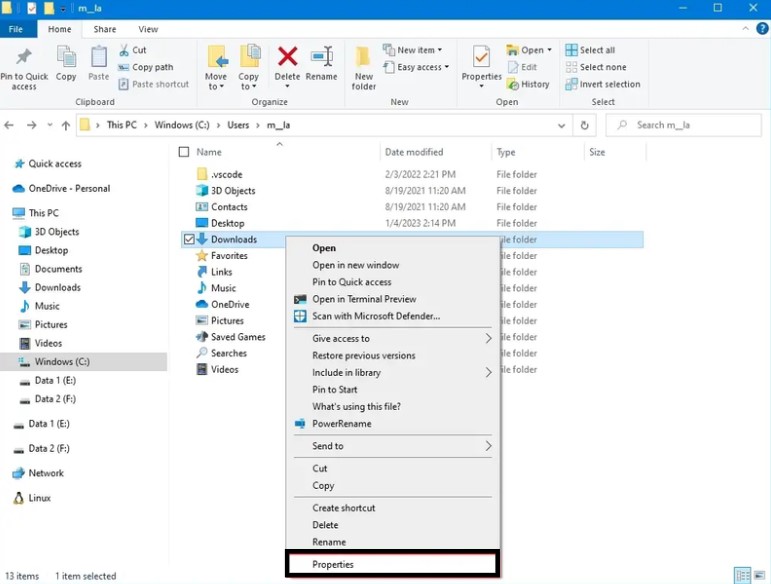Screen dimensions: 771x584
Task: Click the Rename icon in Organize group
Action: click(322, 57)
